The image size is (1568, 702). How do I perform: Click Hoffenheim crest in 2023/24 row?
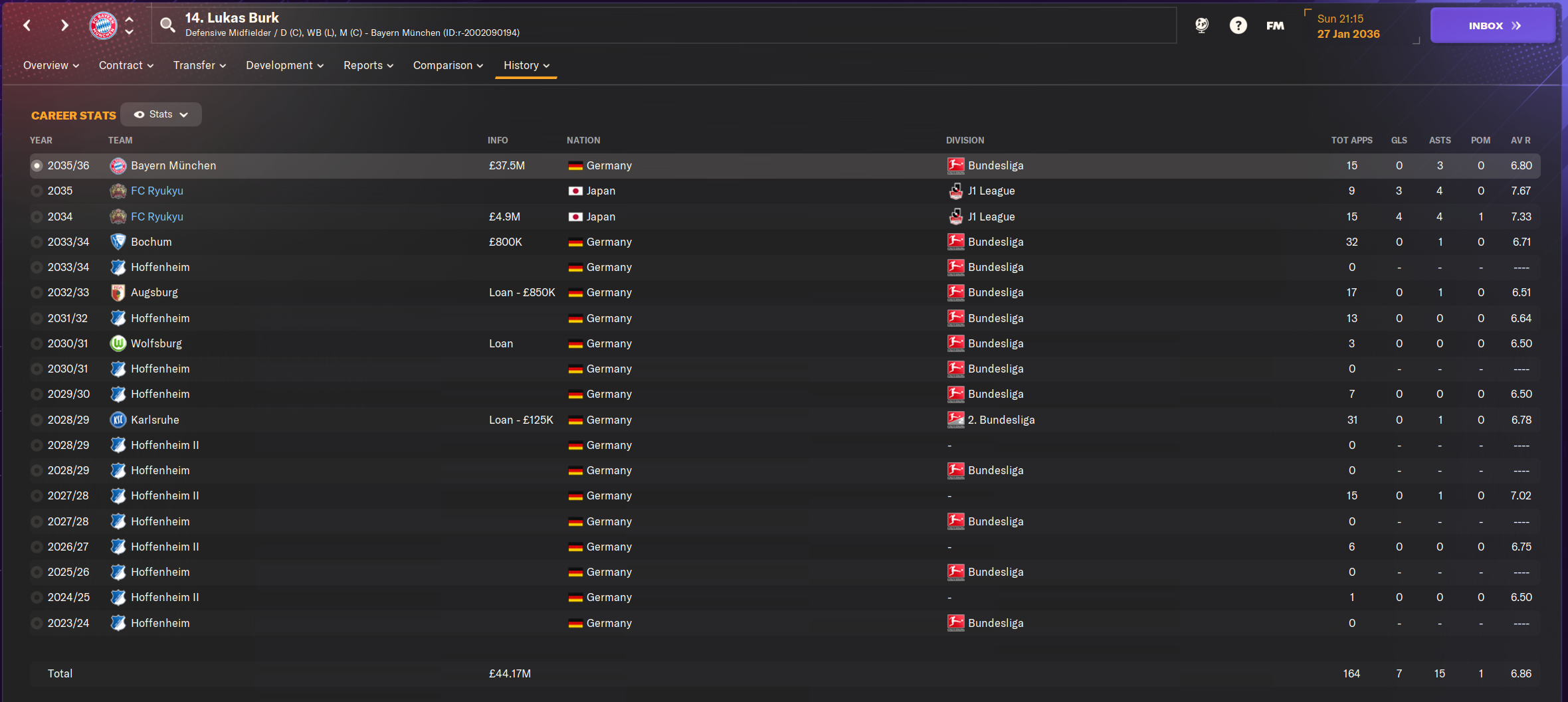tap(118, 623)
